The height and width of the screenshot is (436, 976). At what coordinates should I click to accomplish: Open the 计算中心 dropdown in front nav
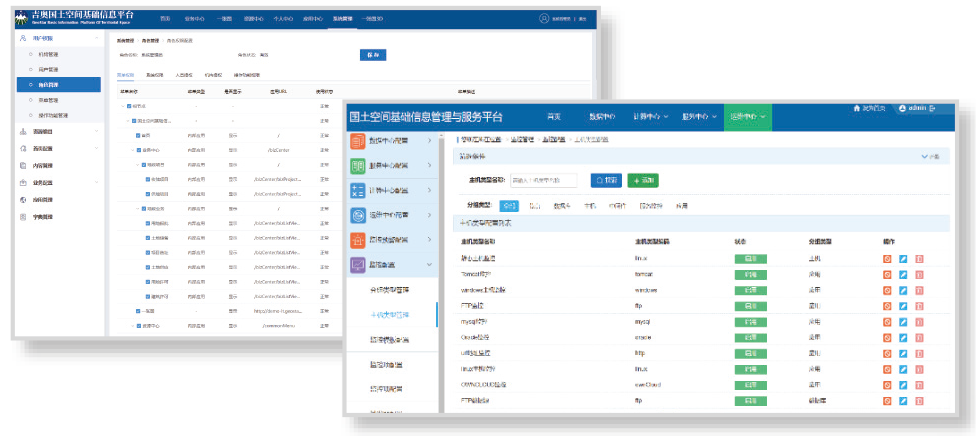(650, 116)
